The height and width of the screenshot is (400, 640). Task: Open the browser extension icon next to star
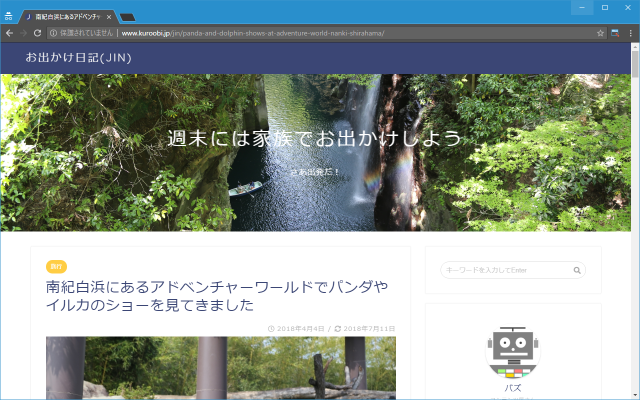coord(615,33)
